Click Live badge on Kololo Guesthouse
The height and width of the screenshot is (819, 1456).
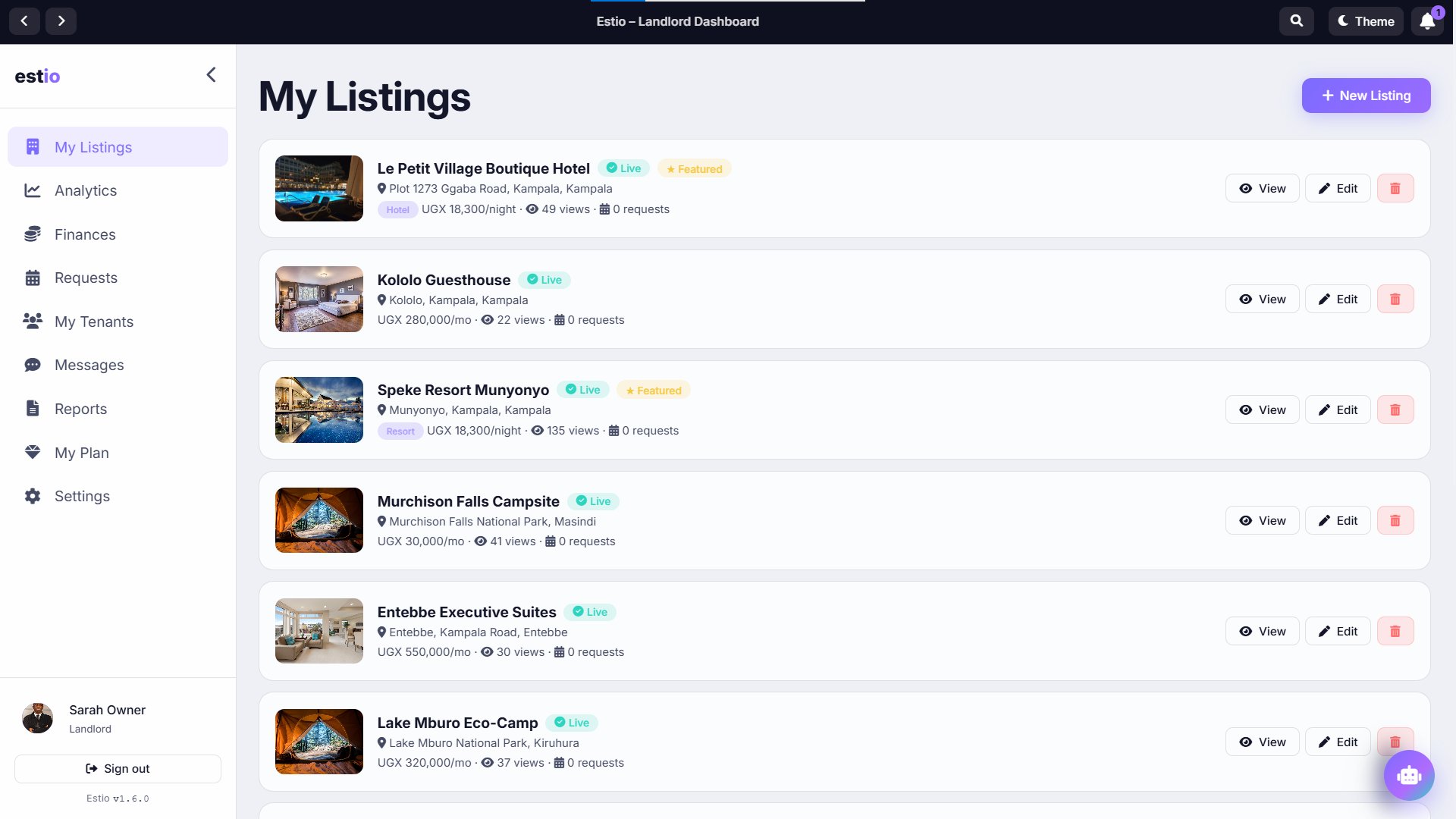coord(544,280)
